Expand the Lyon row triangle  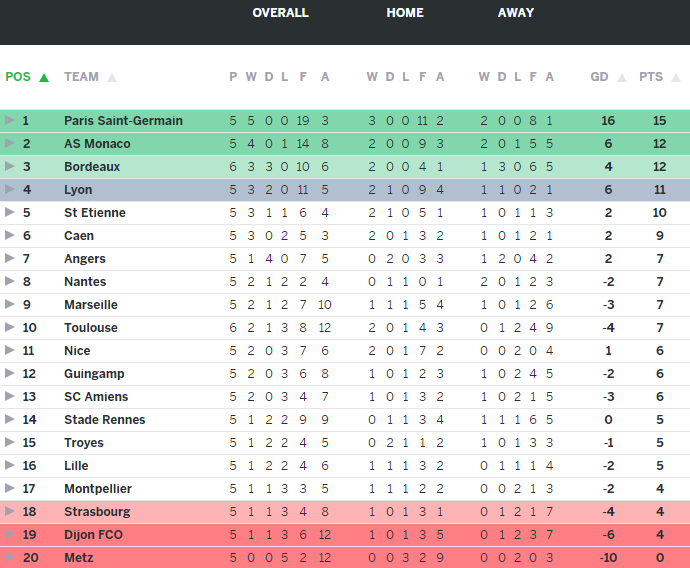(10, 189)
